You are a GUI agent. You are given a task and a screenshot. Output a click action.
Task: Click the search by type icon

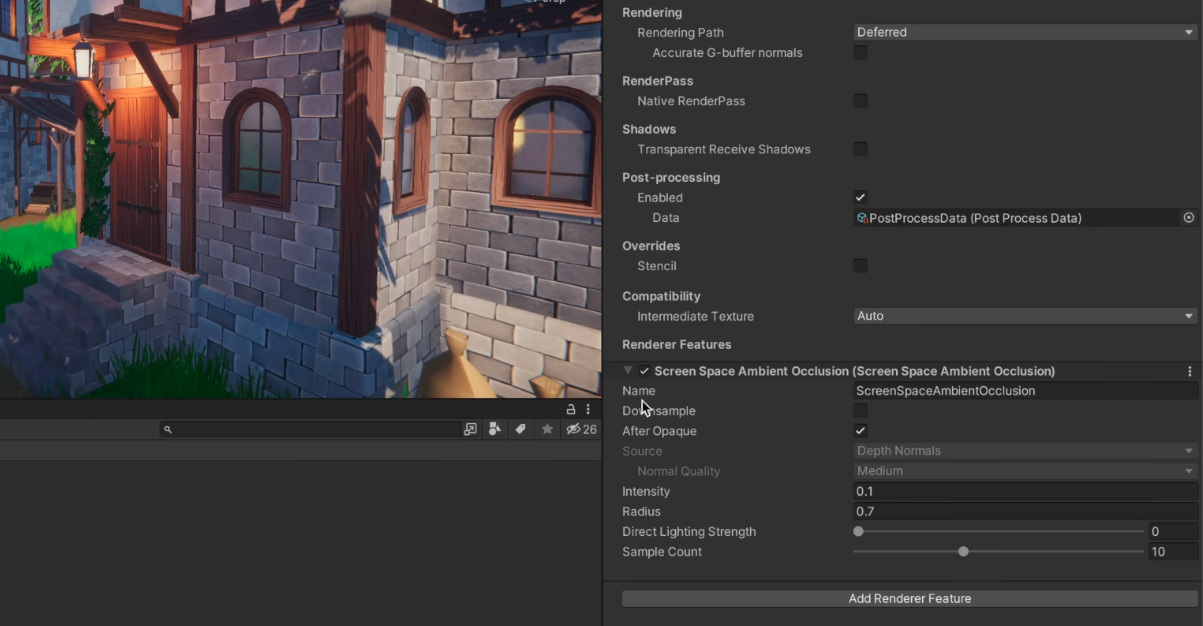494,429
